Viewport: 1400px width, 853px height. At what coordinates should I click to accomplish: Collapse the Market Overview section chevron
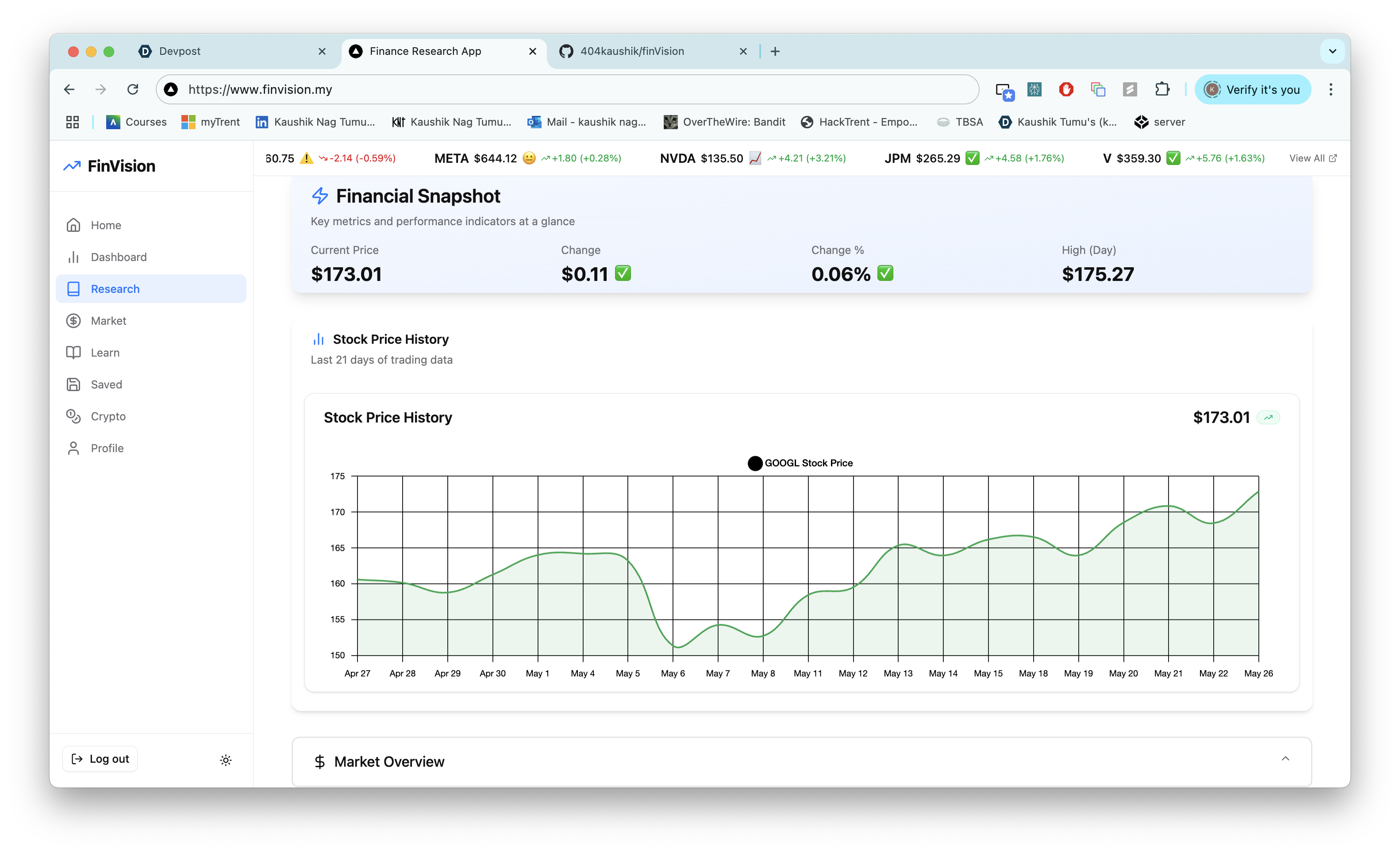pos(1285,759)
